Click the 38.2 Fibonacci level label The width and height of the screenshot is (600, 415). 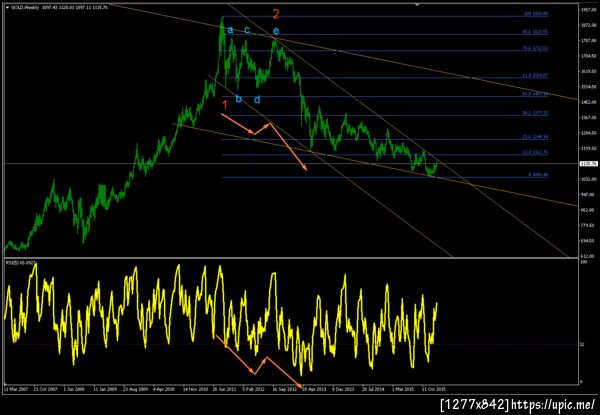[x=535, y=113]
